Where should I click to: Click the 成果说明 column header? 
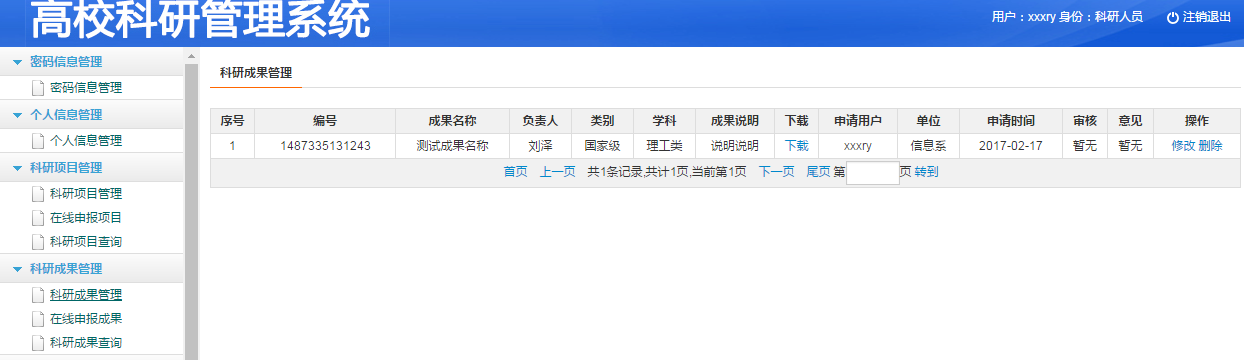734,121
